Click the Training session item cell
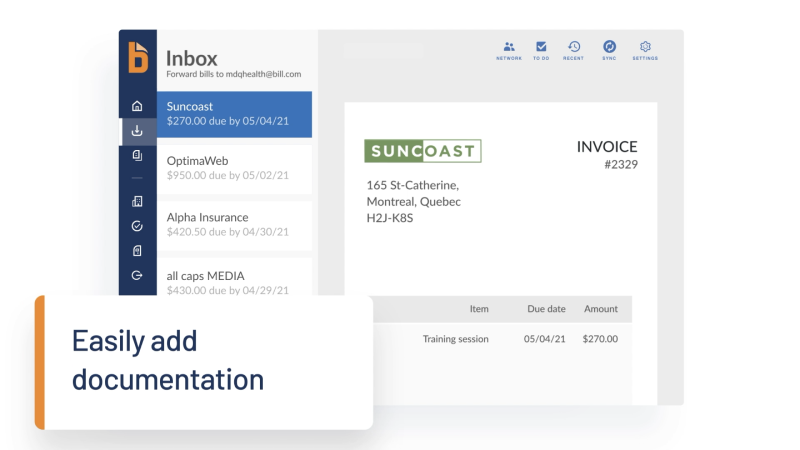 coord(456,339)
